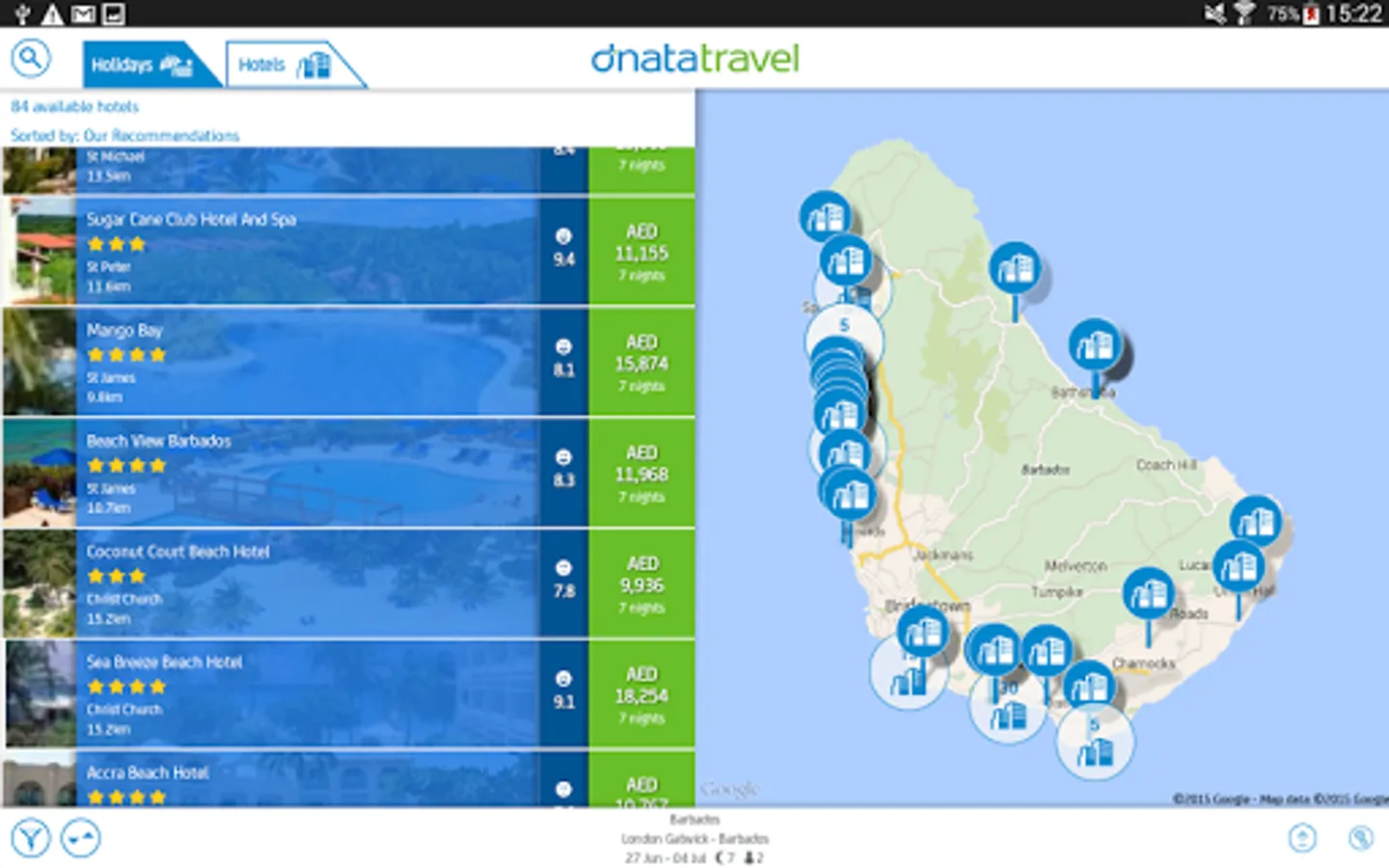The width and height of the screenshot is (1389, 868).
Task: Tap Mango Bay four-star rating
Action: [x=126, y=355]
